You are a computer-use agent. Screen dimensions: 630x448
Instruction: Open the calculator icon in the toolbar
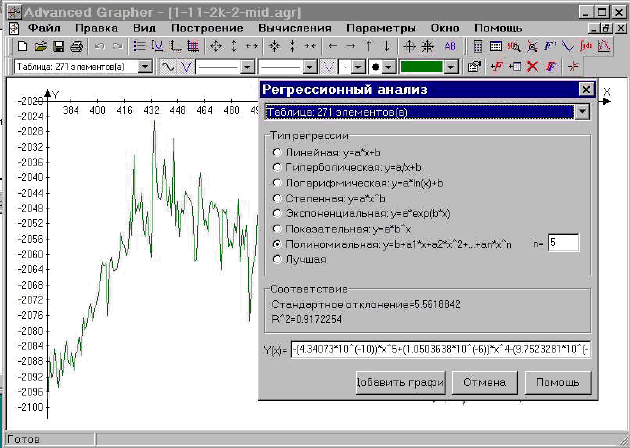click(478, 46)
